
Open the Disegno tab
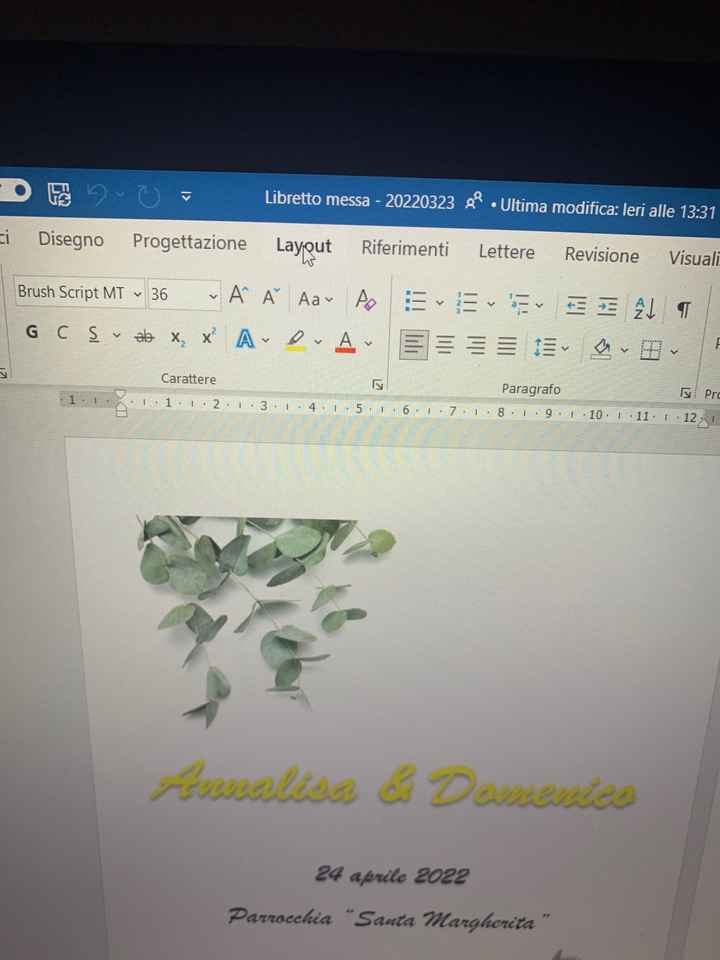(71, 239)
